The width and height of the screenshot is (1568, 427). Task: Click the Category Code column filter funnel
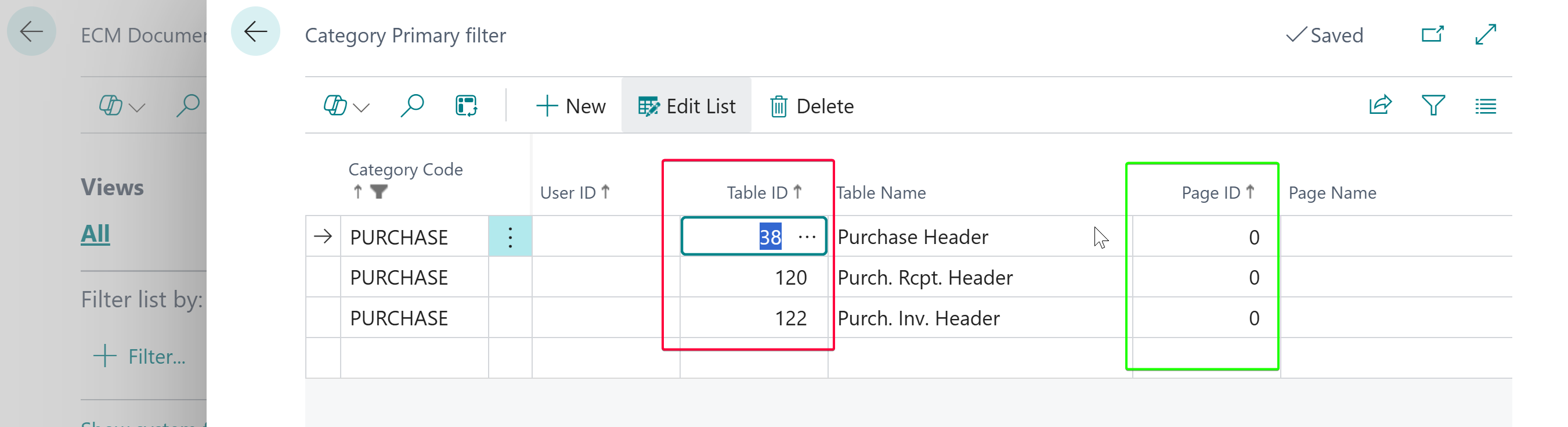click(378, 192)
